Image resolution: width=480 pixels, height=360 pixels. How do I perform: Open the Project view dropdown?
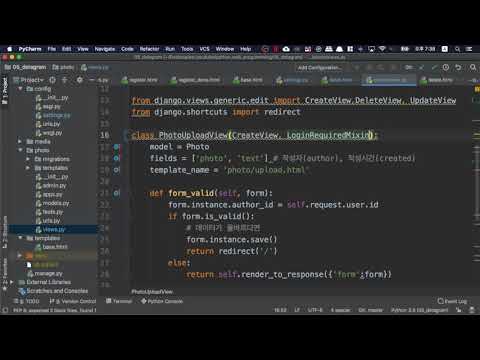point(29,80)
